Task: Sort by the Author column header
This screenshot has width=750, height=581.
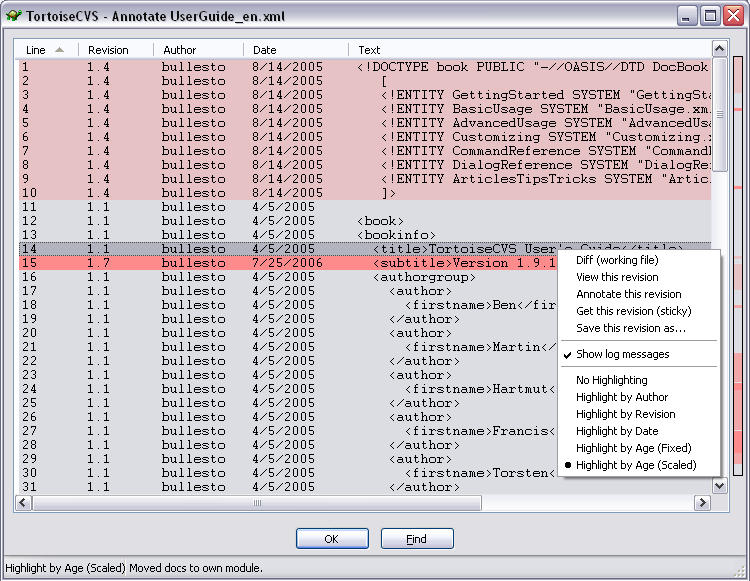Action: tap(198, 50)
